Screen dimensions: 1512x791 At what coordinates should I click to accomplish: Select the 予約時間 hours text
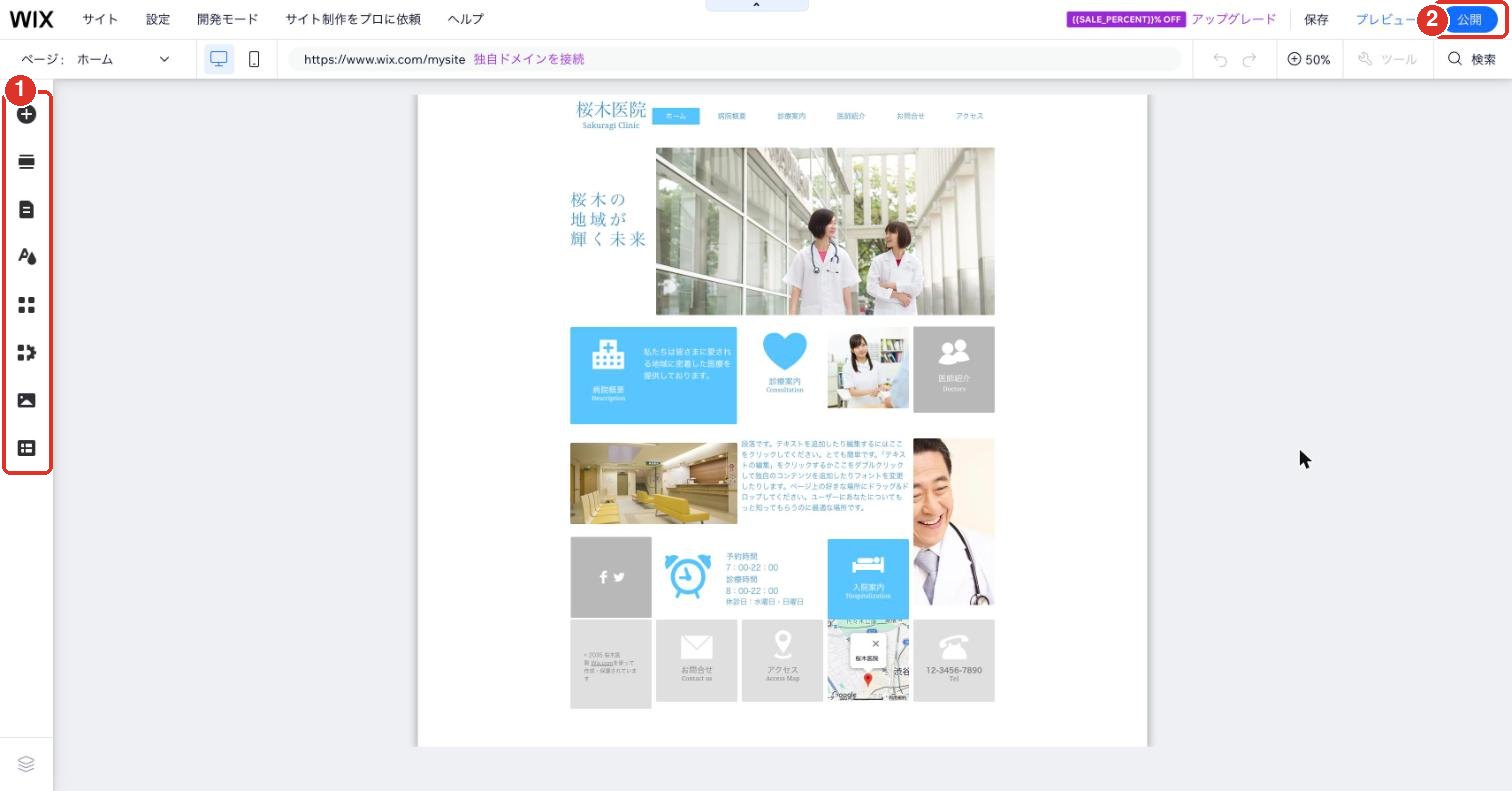[765, 579]
